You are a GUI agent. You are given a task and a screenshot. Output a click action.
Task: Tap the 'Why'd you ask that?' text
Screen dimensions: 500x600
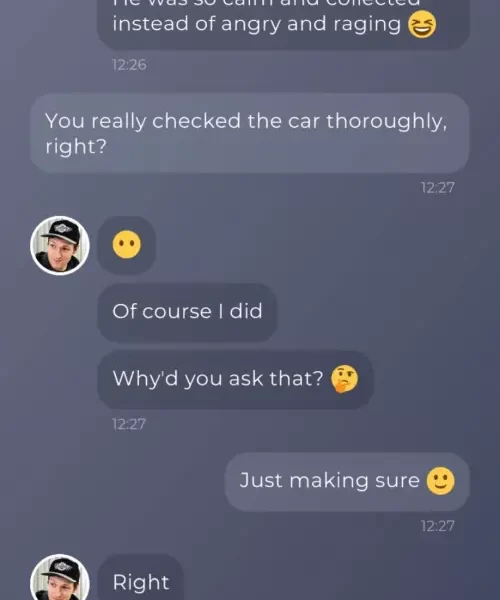[x=218, y=379]
